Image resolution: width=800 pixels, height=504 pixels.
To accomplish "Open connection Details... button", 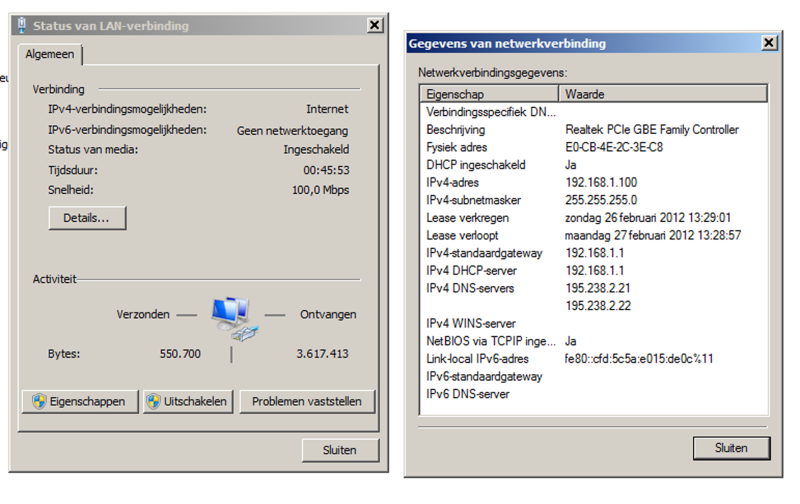I will (x=87, y=218).
